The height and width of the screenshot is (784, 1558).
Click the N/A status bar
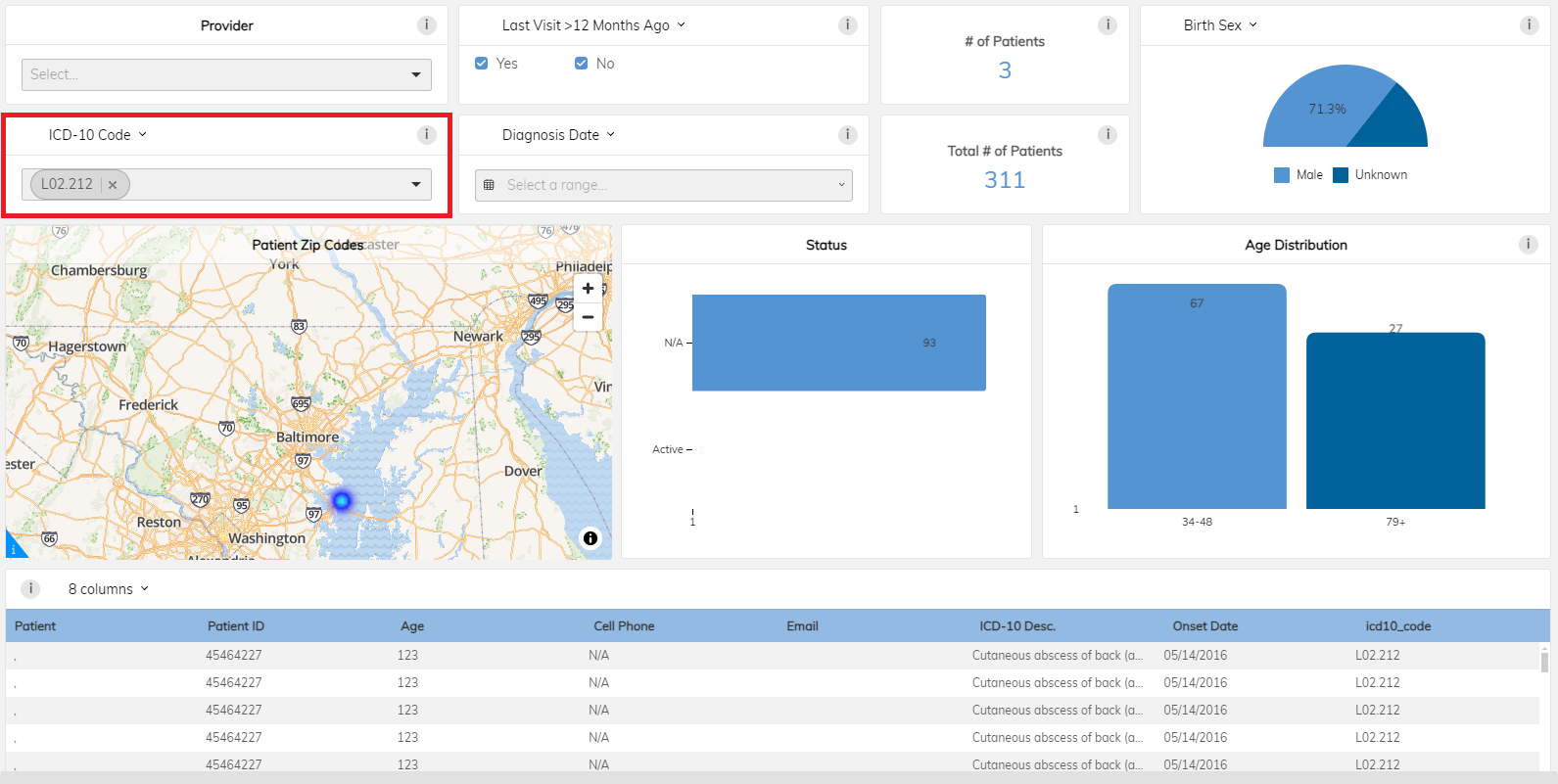838,343
